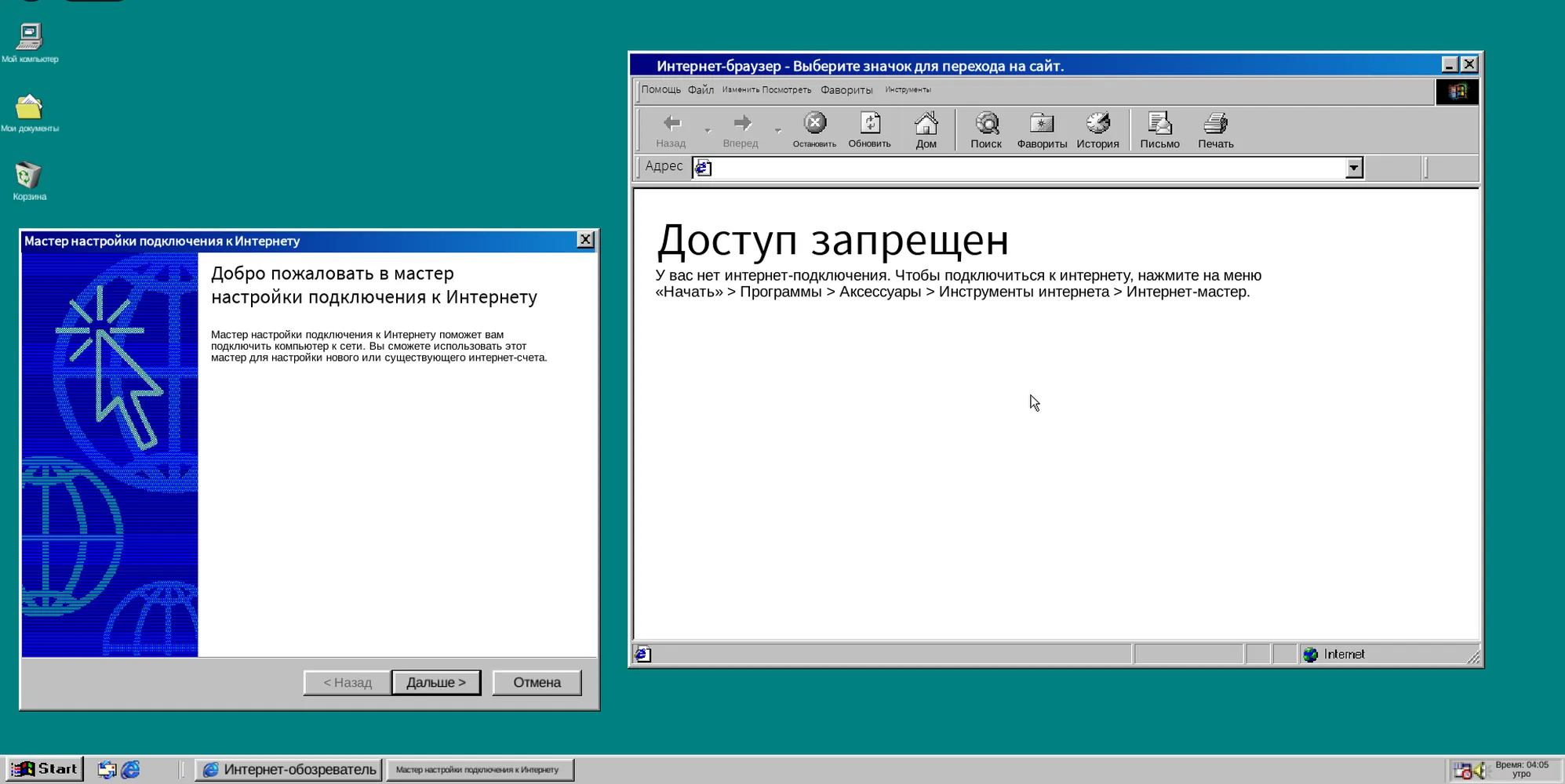1565x784 pixels.
Task: Click the Stop (Остановить) toolbar icon
Action: [814, 130]
